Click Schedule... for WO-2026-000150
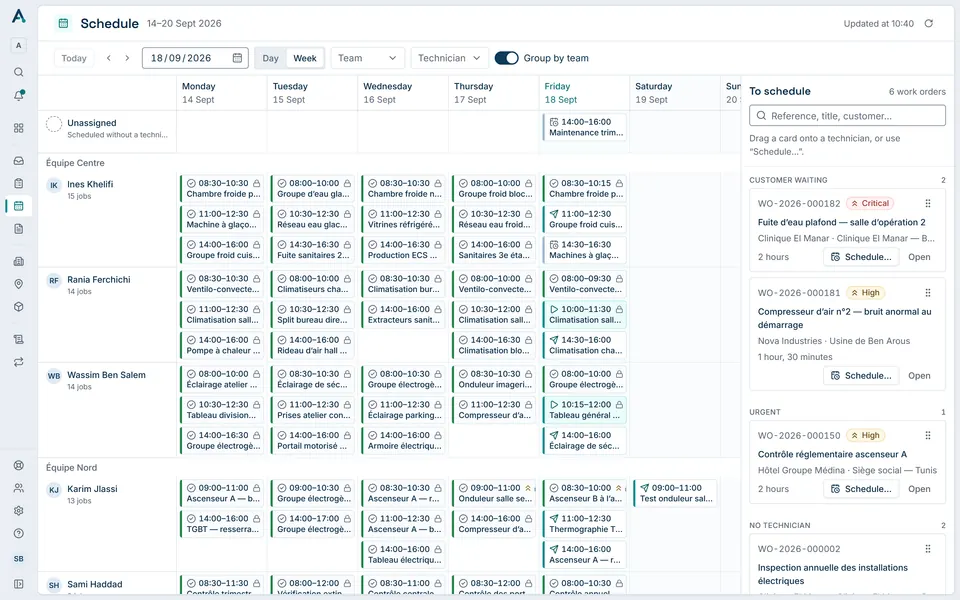 click(x=861, y=489)
